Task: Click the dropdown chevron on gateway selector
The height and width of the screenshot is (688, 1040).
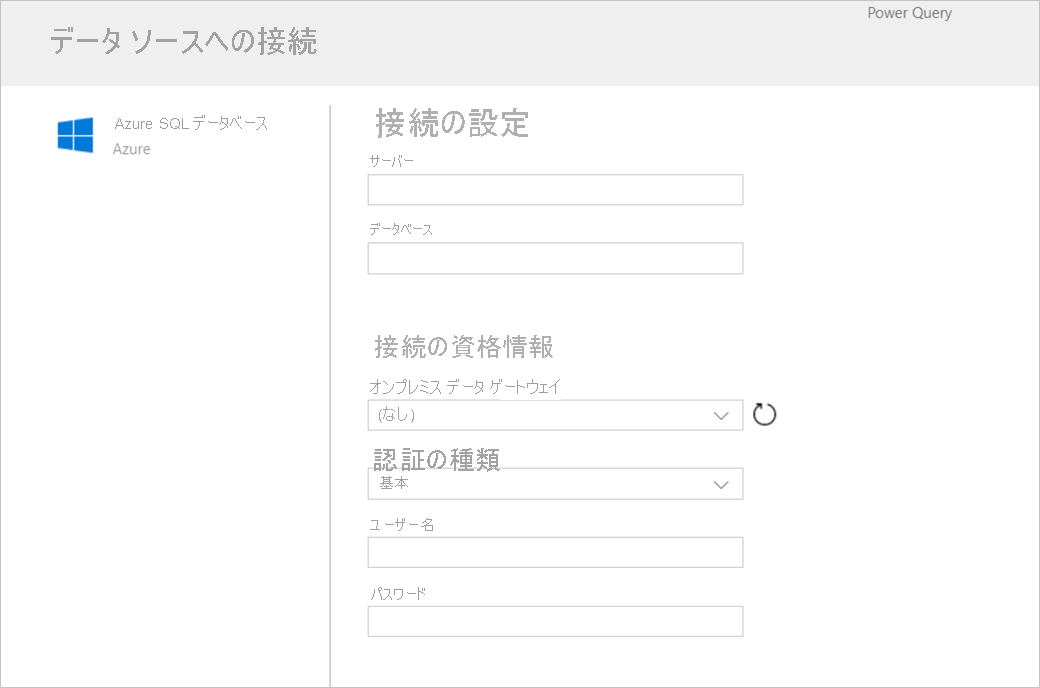Action: click(x=722, y=414)
